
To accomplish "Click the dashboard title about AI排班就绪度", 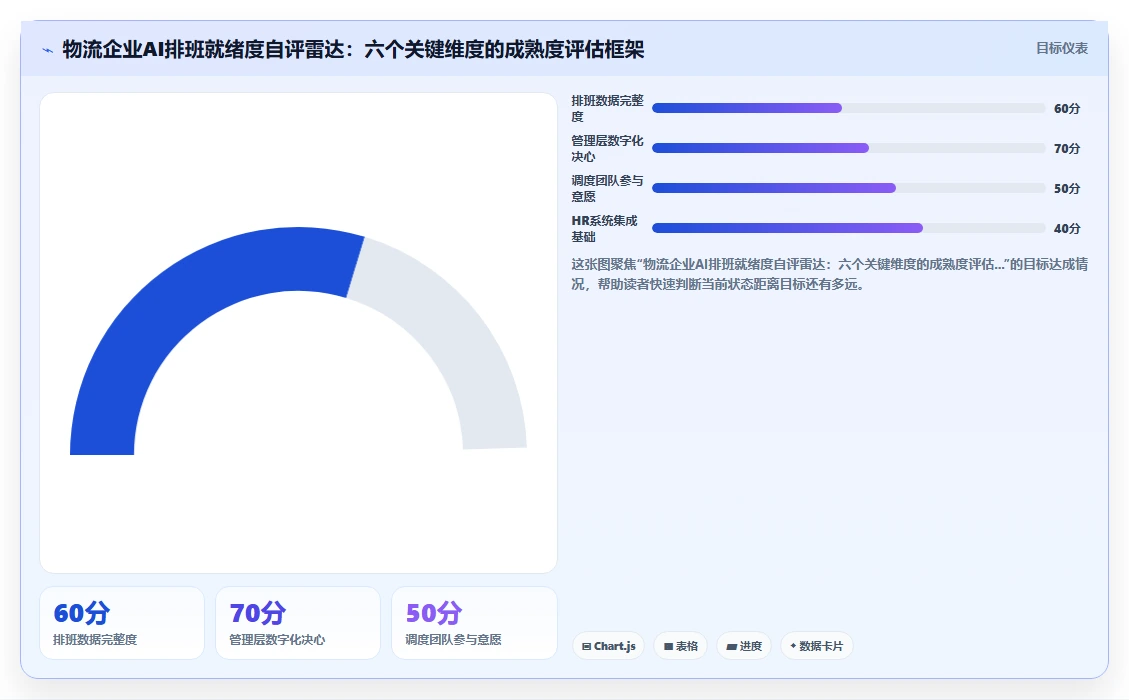I will 353,50.
